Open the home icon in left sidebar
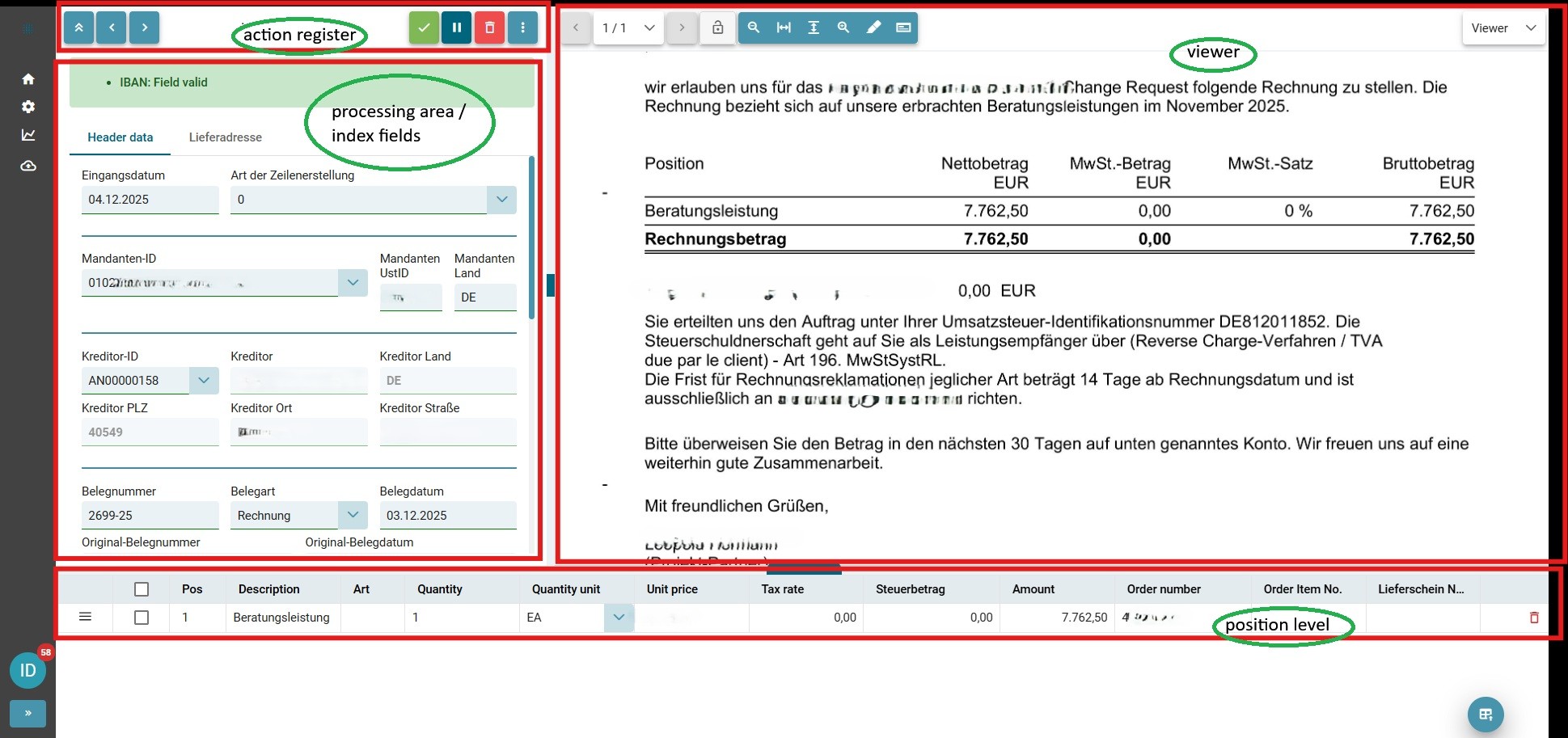The height and width of the screenshot is (738, 1568). pos(28,78)
